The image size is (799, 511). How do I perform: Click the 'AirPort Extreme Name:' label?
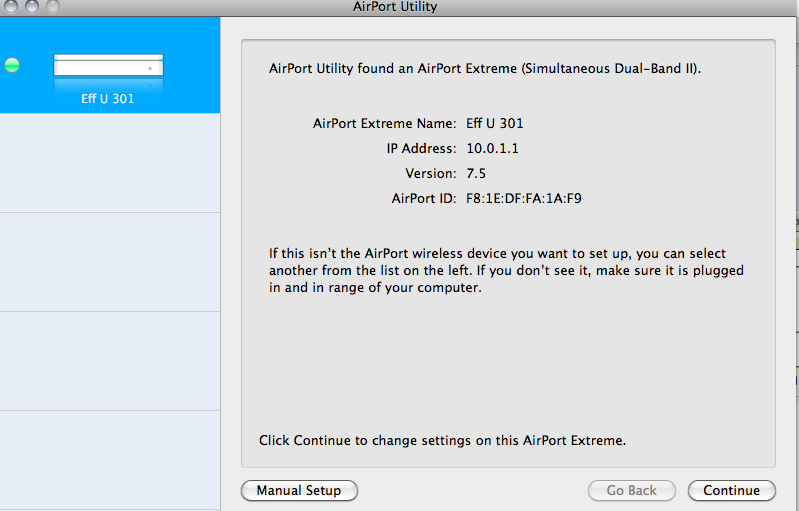384,123
